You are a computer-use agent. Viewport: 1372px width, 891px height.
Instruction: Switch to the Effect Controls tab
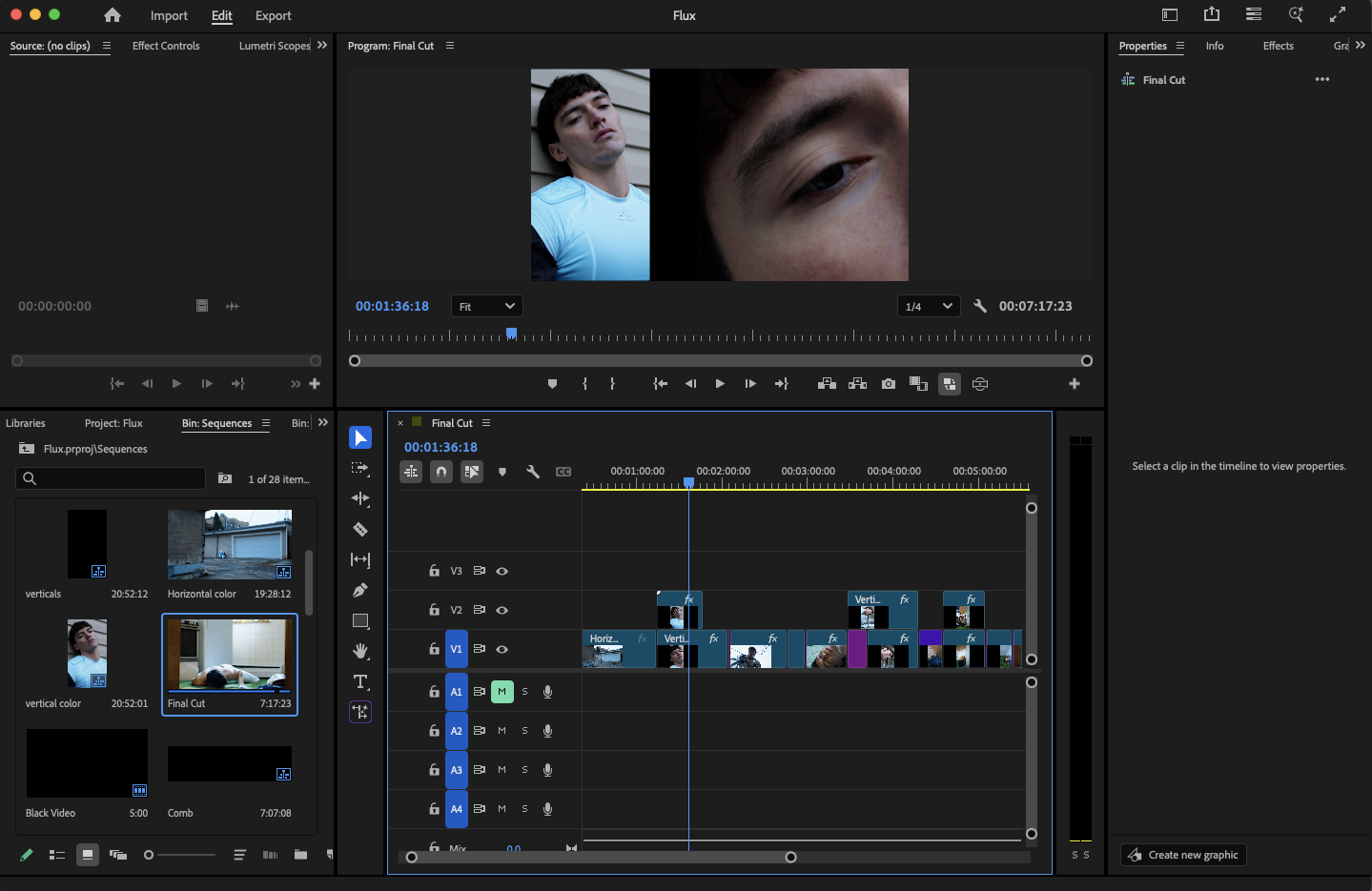pyautogui.click(x=166, y=46)
